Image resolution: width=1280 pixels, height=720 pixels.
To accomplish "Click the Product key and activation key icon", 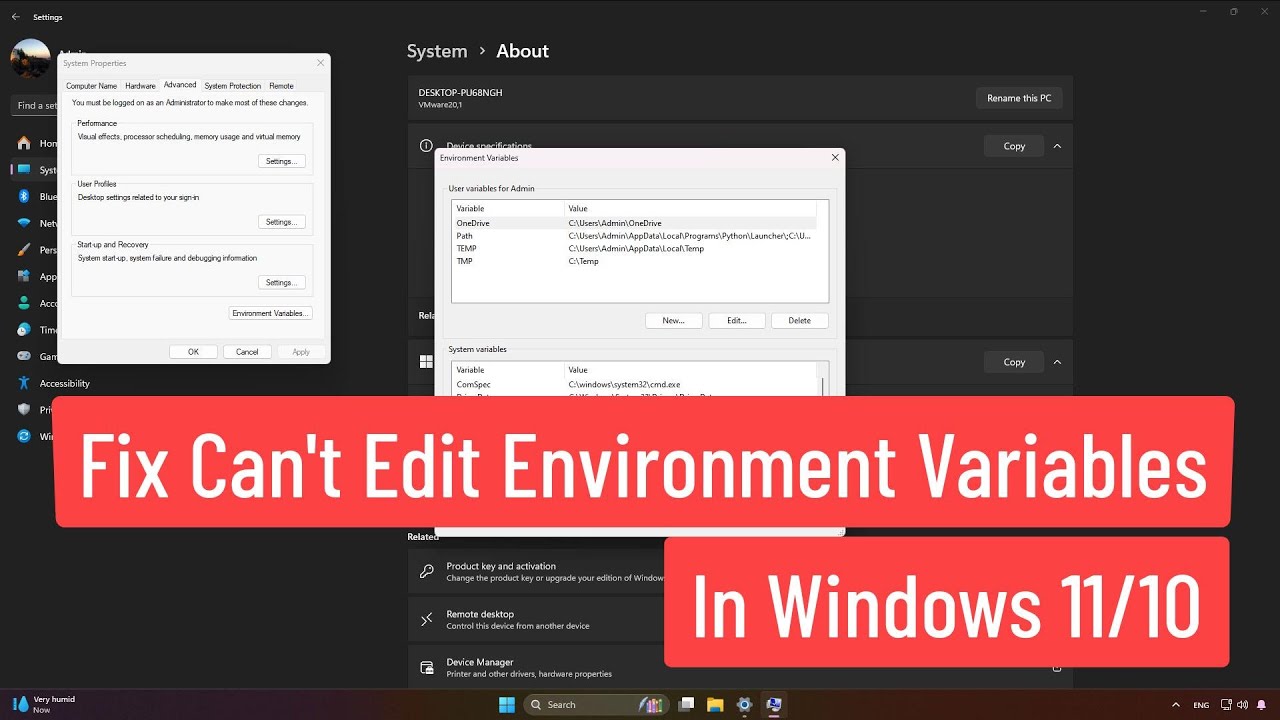I will [427, 572].
